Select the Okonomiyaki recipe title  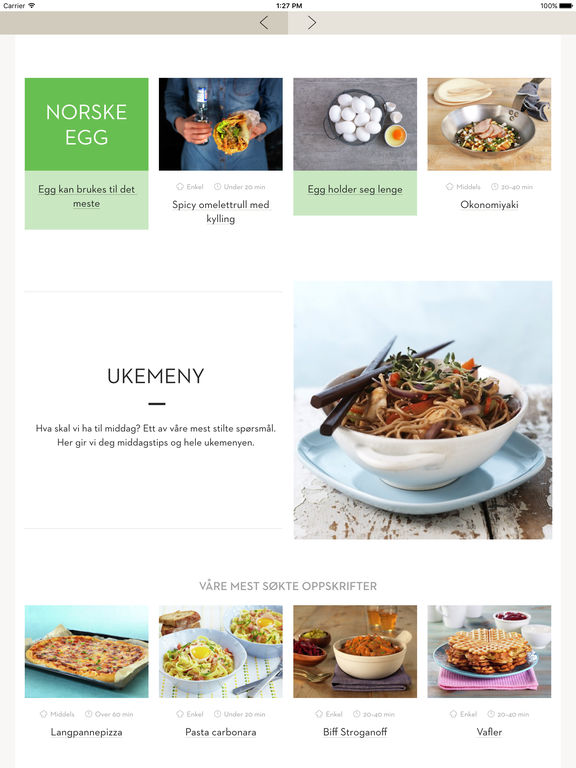[x=489, y=205]
